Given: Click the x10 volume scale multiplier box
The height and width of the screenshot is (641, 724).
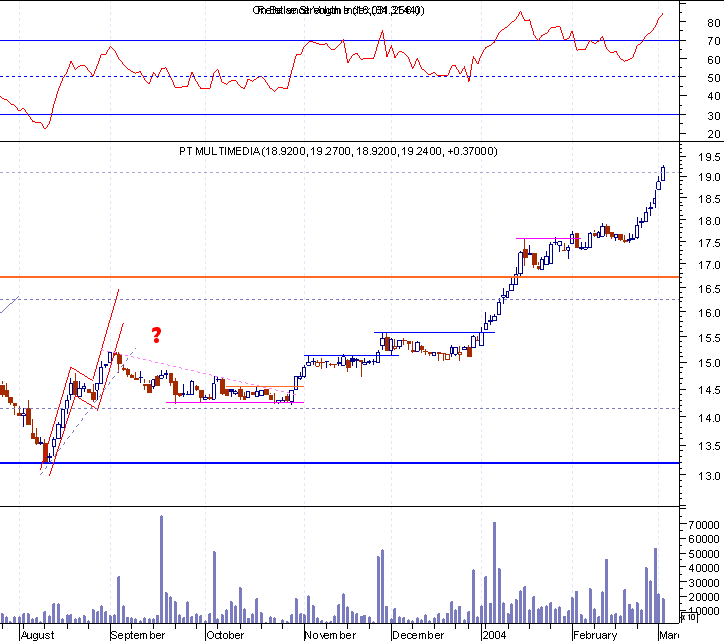Looking at the screenshot, I should [x=689, y=617].
